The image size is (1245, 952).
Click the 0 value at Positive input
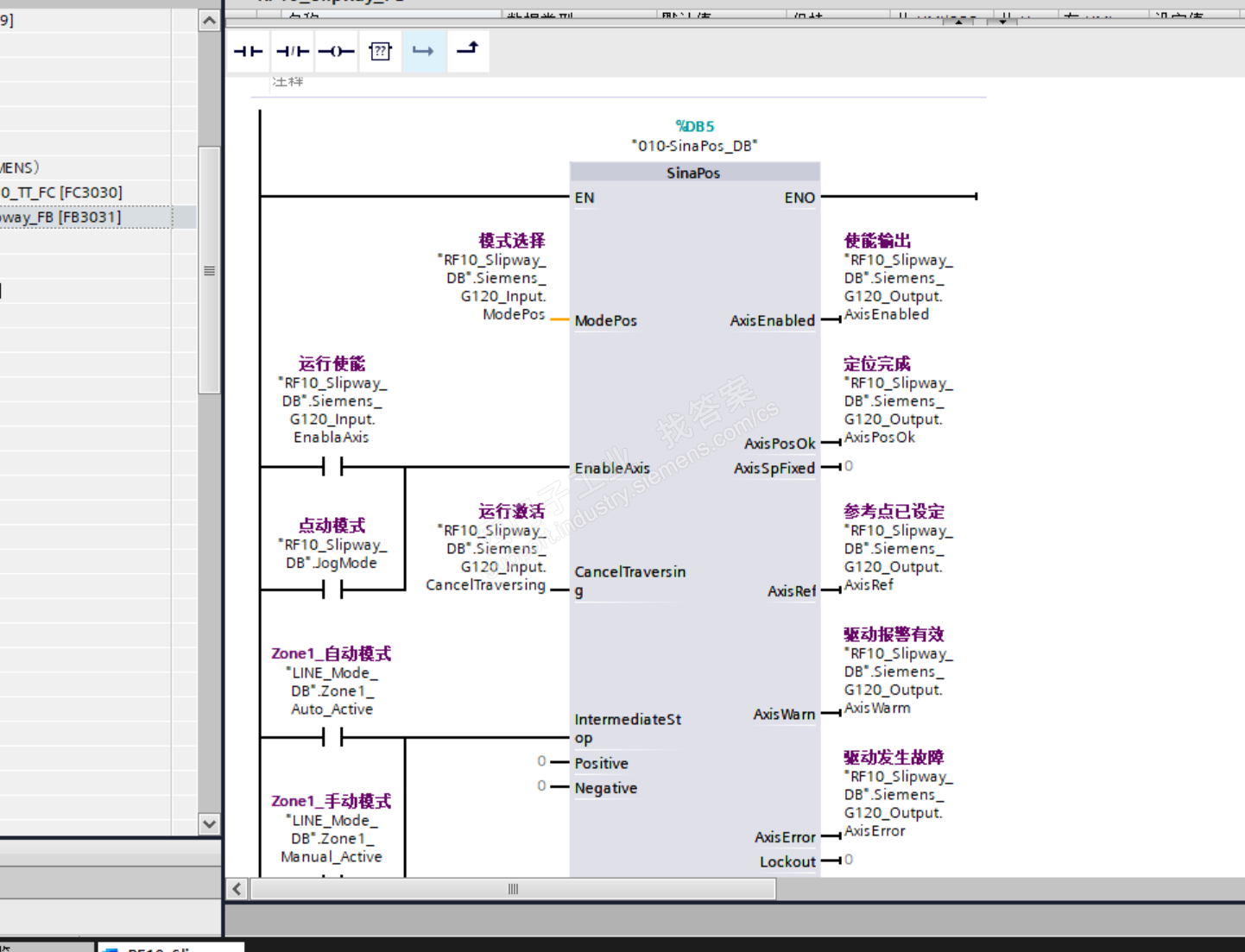click(541, 761)
